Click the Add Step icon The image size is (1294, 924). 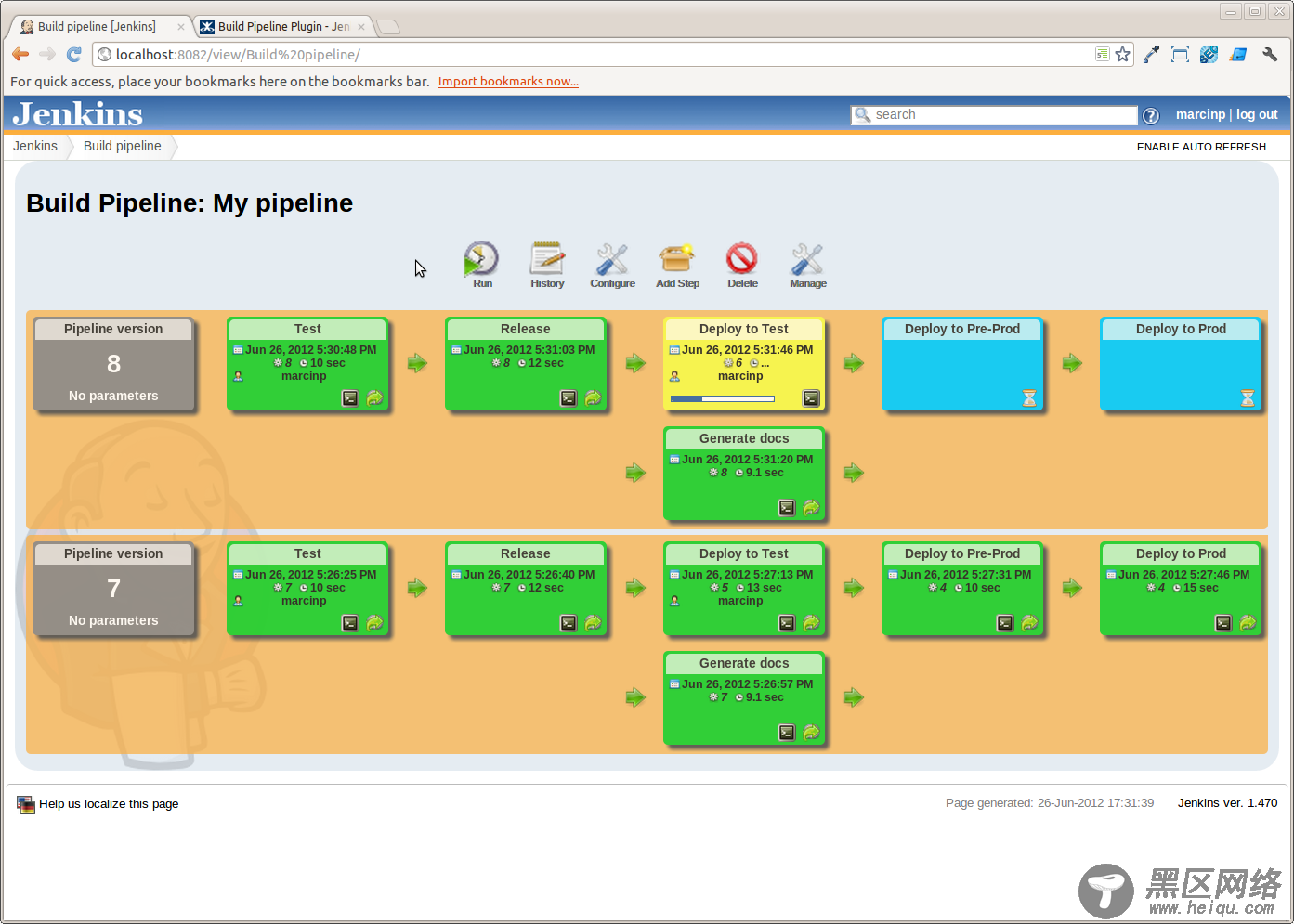click(677, 259)
